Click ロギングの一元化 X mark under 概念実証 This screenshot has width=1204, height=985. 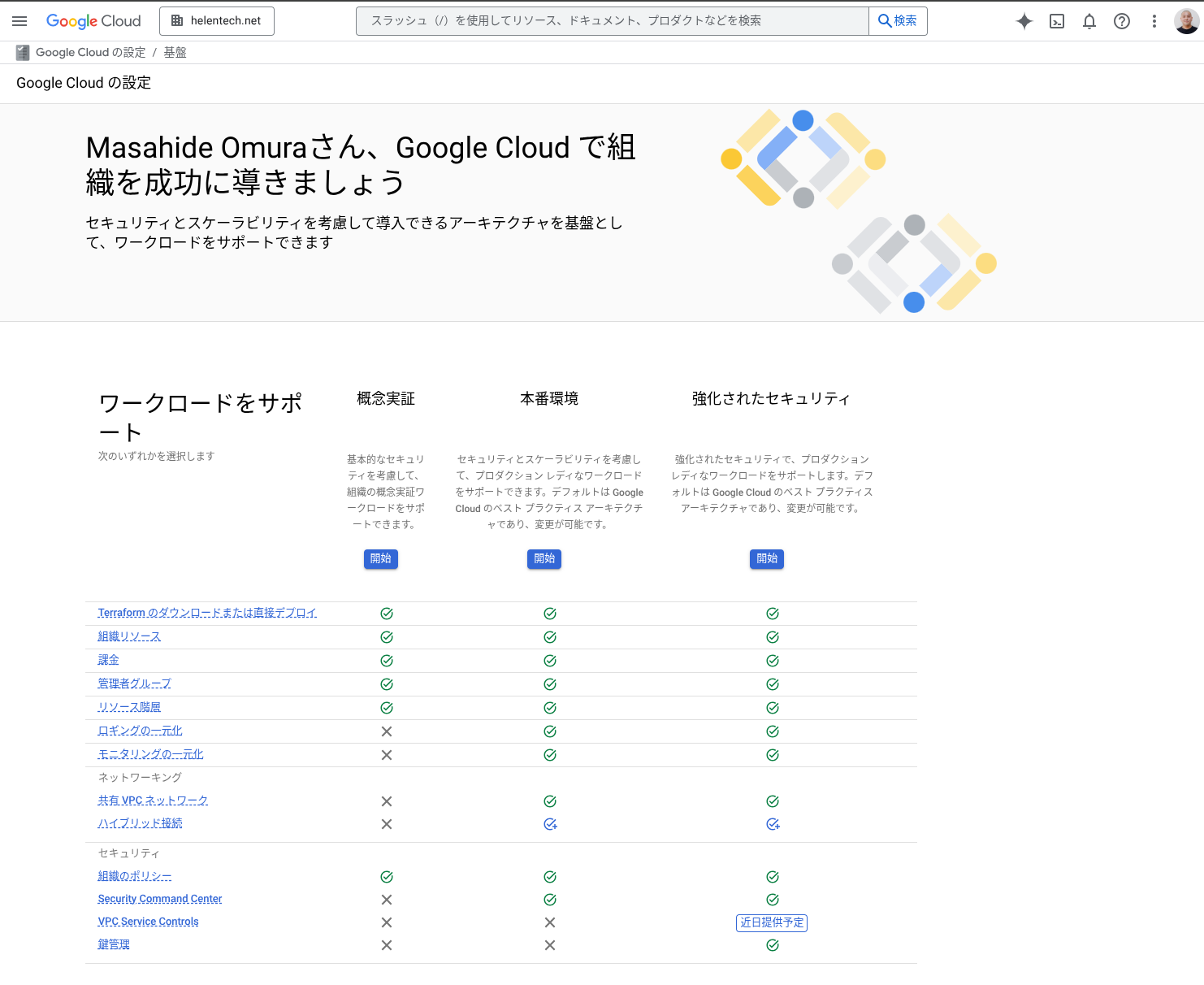[x=387, y=731]
